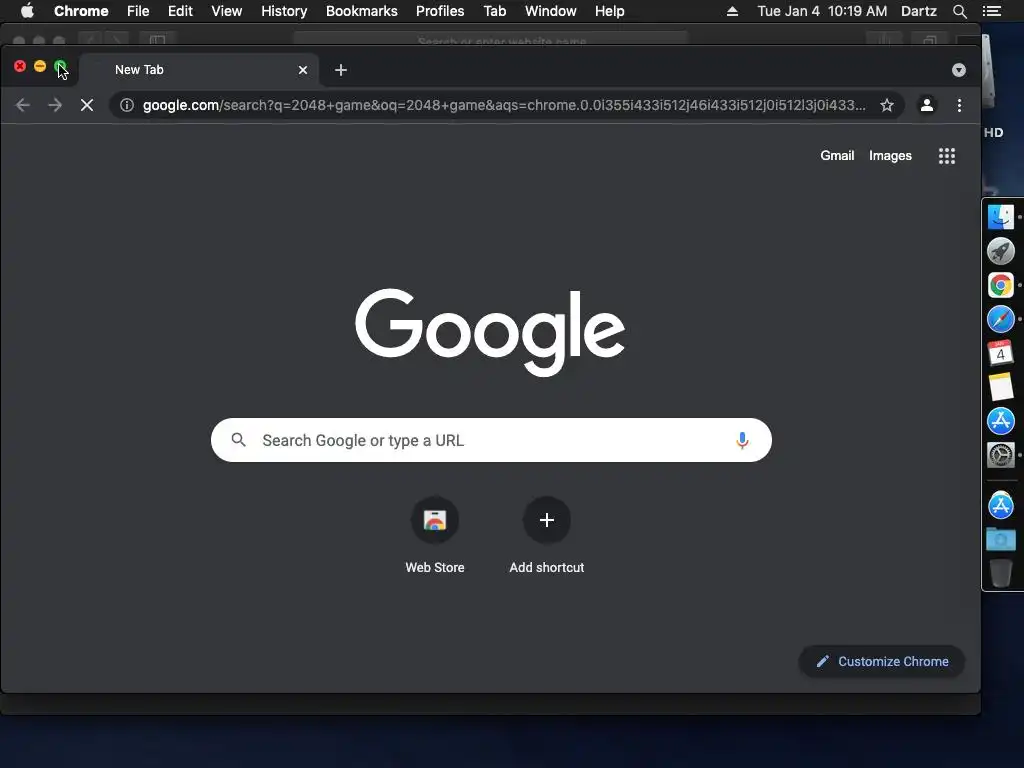This screenshot has height=768, width=1024.
Task: Open Google Chrome in the Dock
Action: [1000, 285]
